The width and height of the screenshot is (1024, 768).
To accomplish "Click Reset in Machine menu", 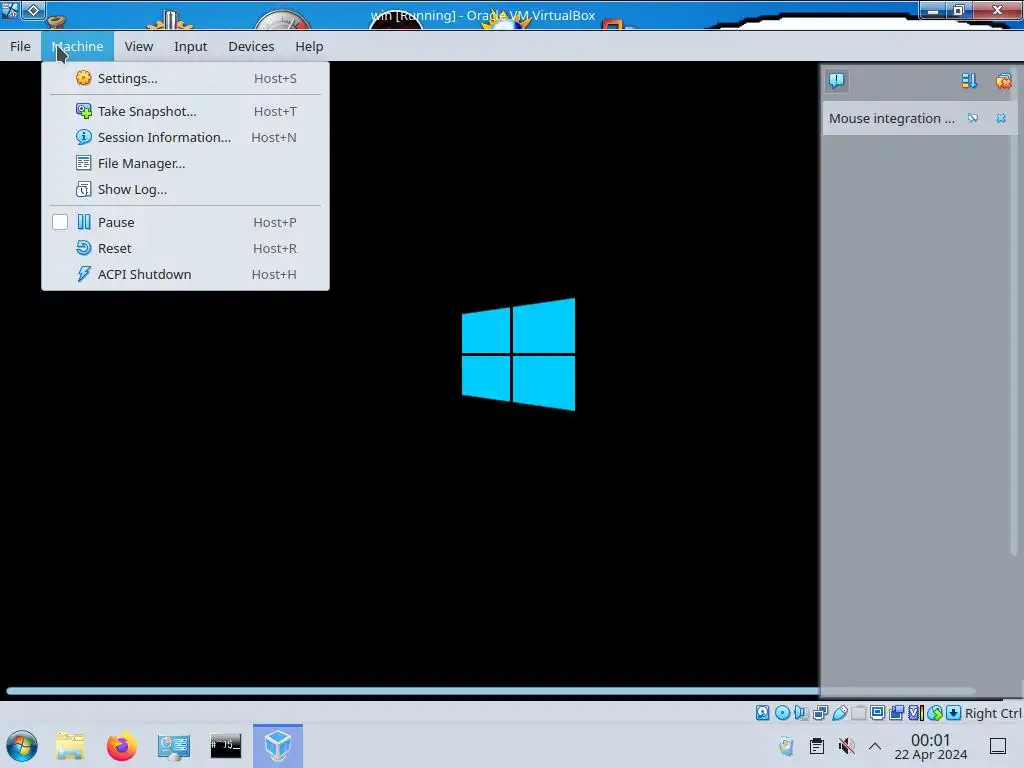I will tap(185, 248).
